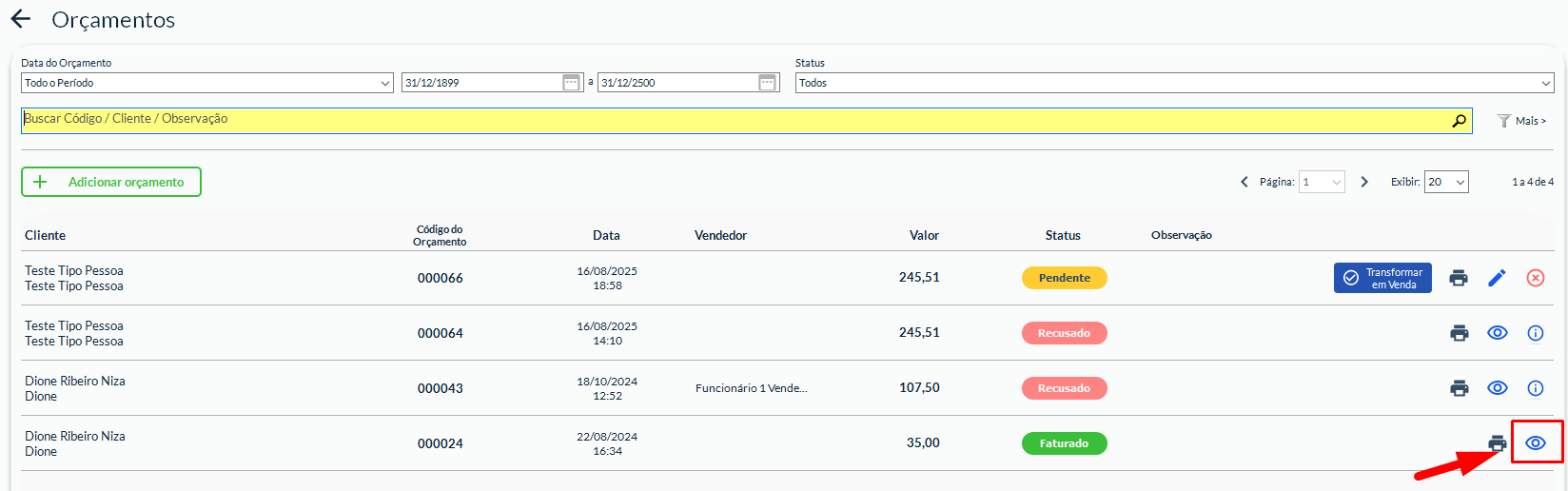View budget 000024 with eye icon
Screen dimensions: 1568x491
click(1536, 443)
